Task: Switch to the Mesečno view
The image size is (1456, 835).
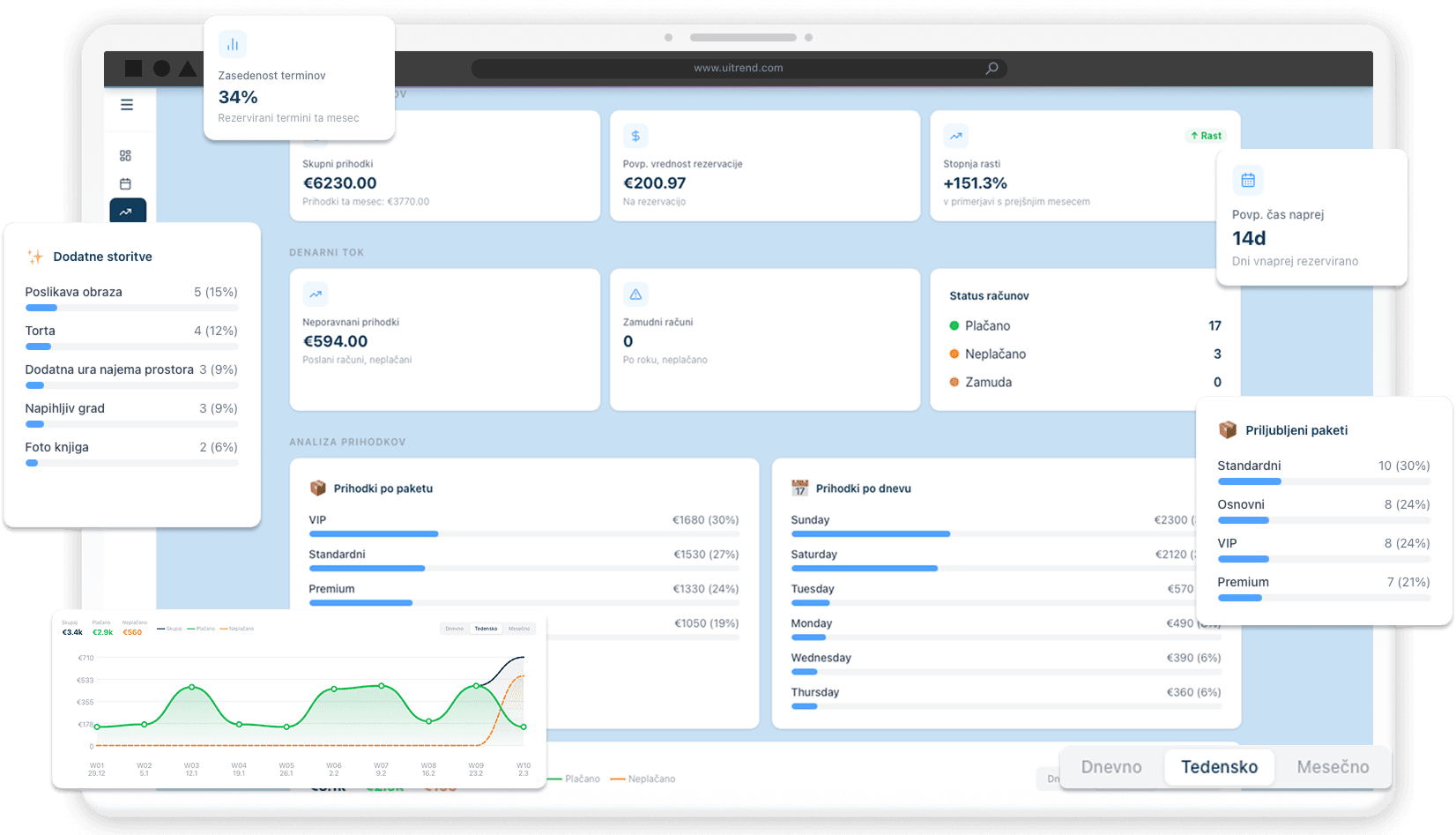Action: [1332, 767]
